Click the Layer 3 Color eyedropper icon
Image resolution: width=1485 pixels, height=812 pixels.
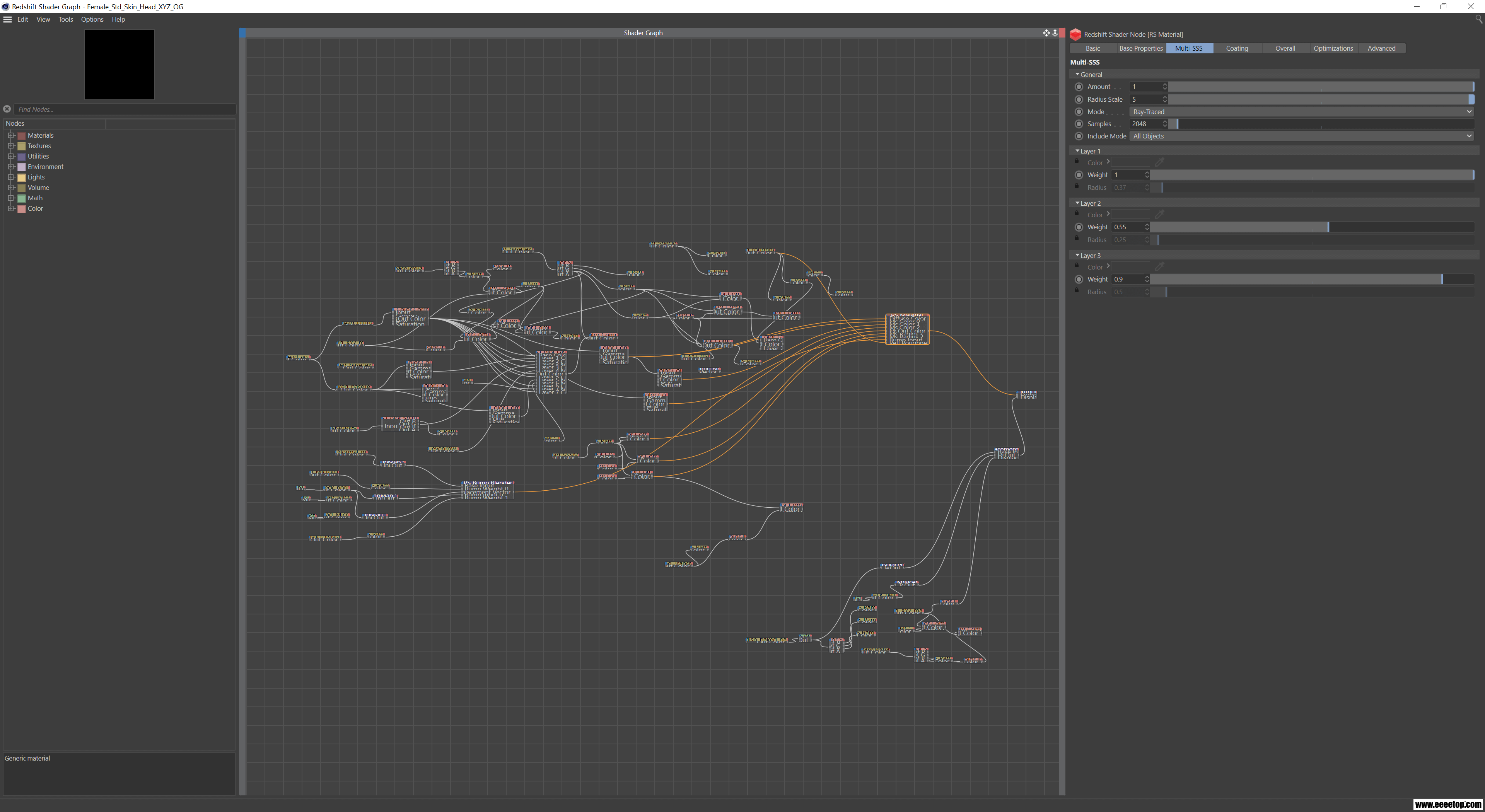point(1159,266)
